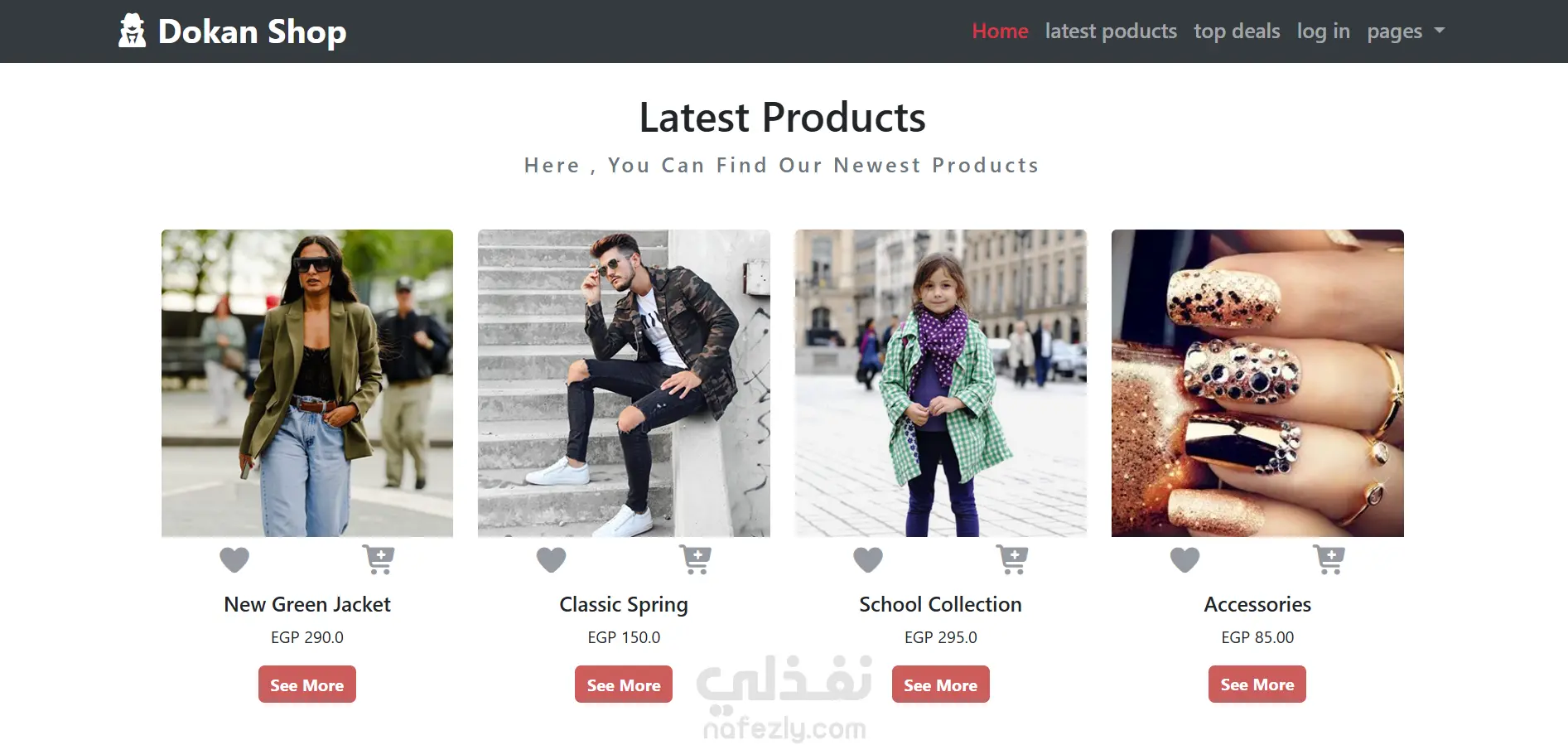Screen dimensions: 1568x745
Task: See More for New Green Jacket
Action: tap(307, 685)
